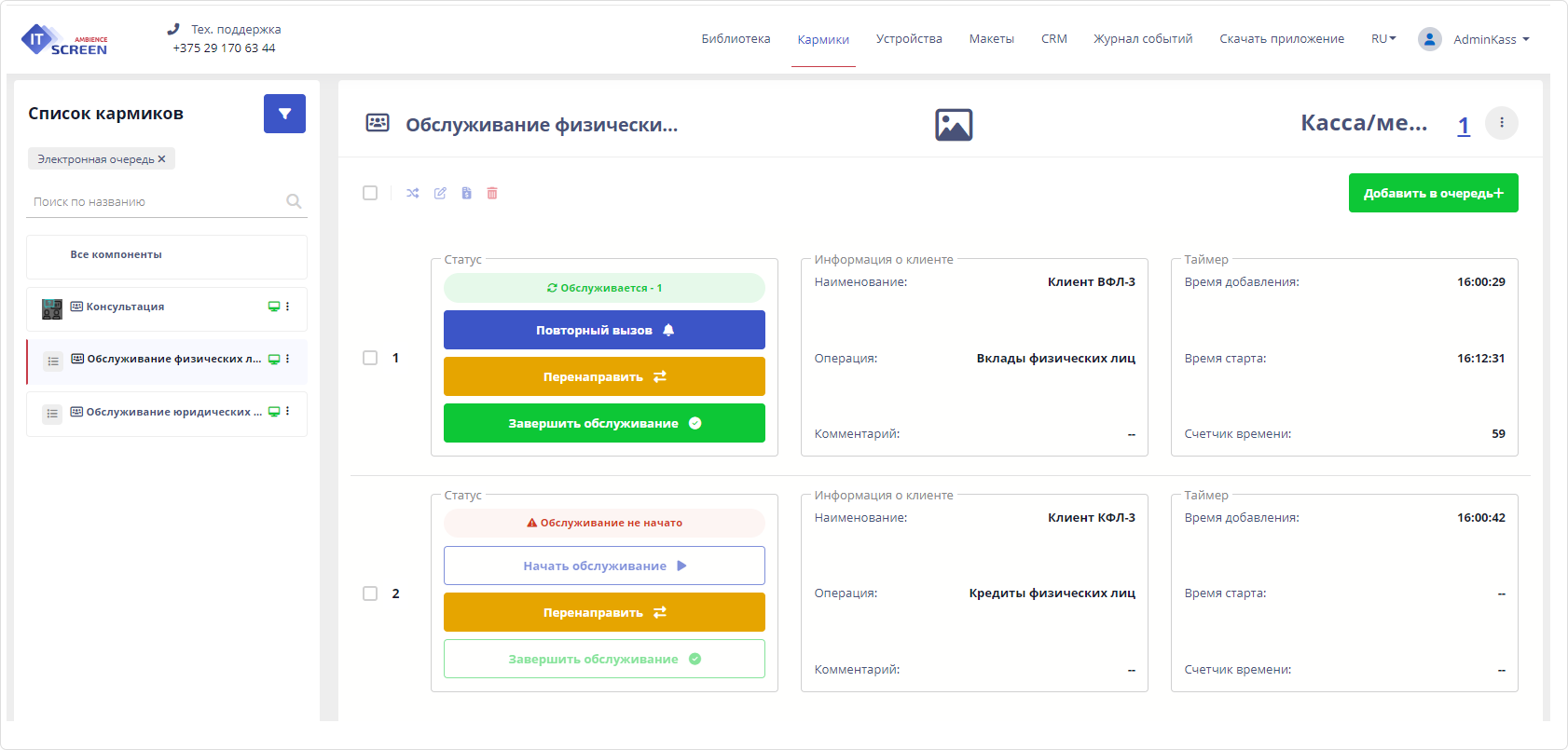Click list icon of Обслуживание юридических row
The height and width of the screenshot is (750, 1568).
(52, 414)
